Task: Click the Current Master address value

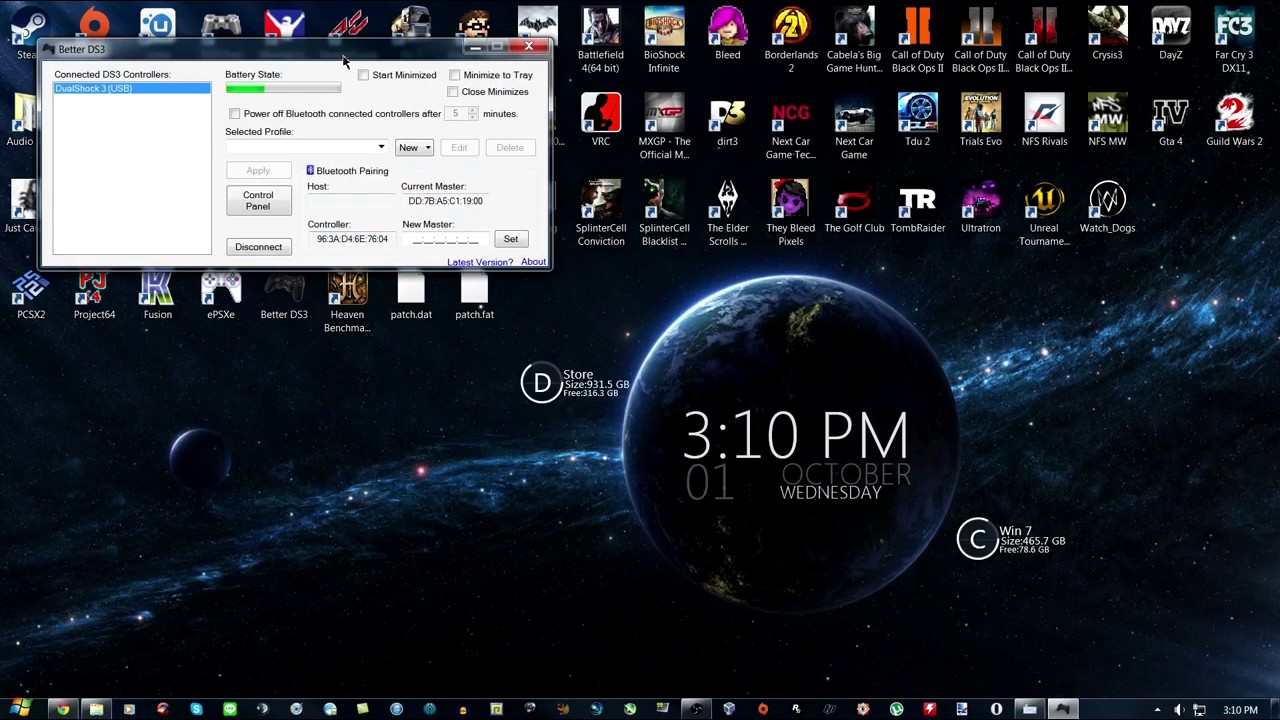Action: [x=445, y=201]
